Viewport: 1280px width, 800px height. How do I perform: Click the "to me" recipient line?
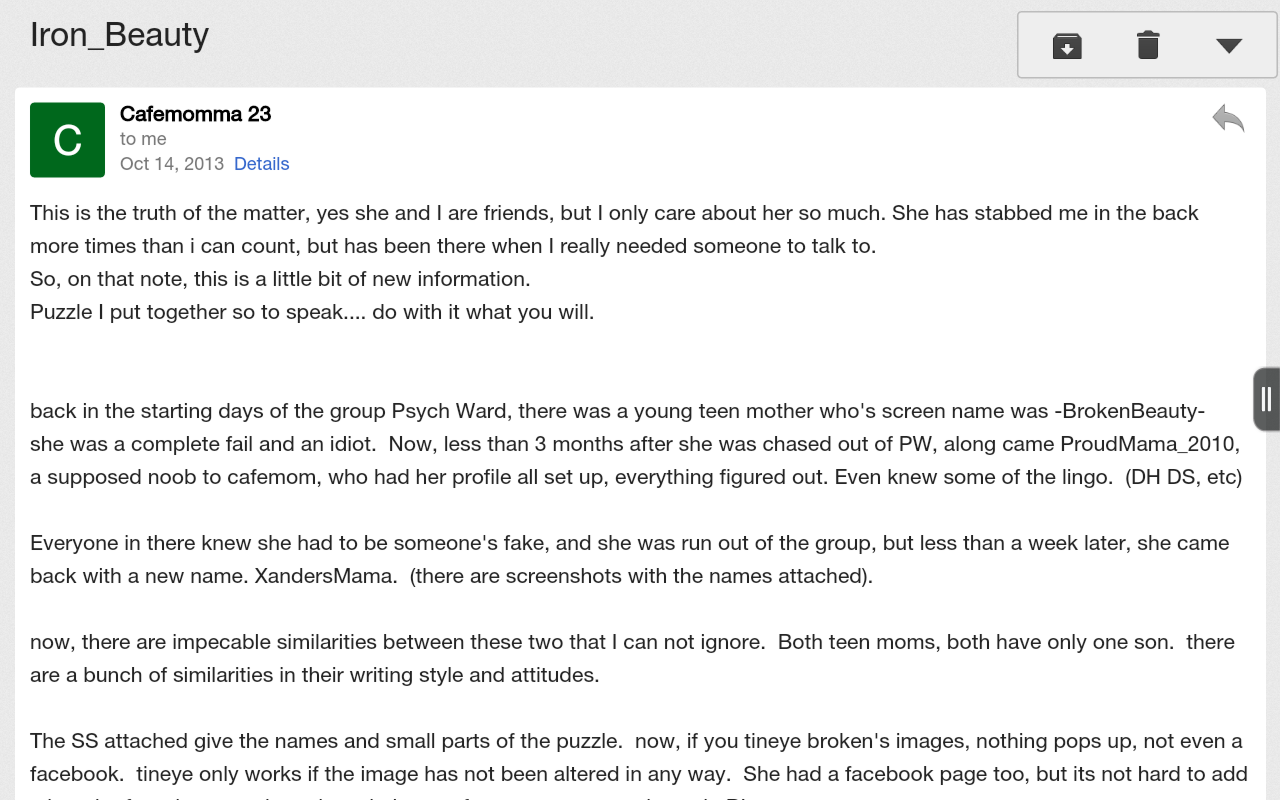pyautogui.click(x=143, y=139)
